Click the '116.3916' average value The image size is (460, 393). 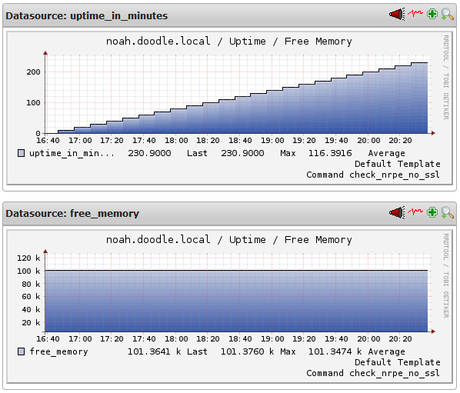tap(330, 153)
